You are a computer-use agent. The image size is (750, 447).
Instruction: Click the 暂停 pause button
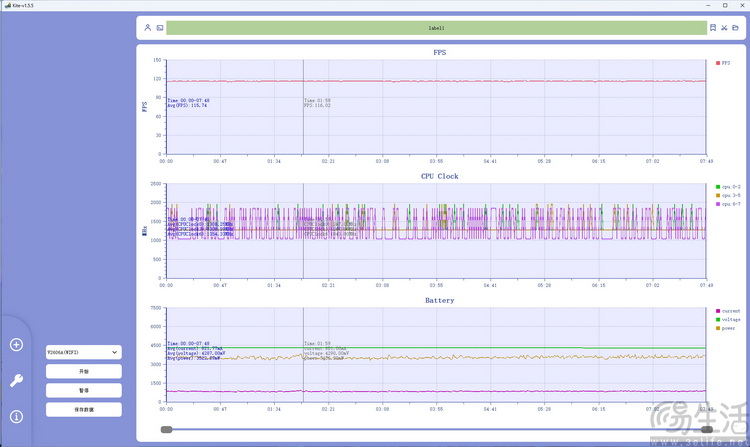pos(84,391)
